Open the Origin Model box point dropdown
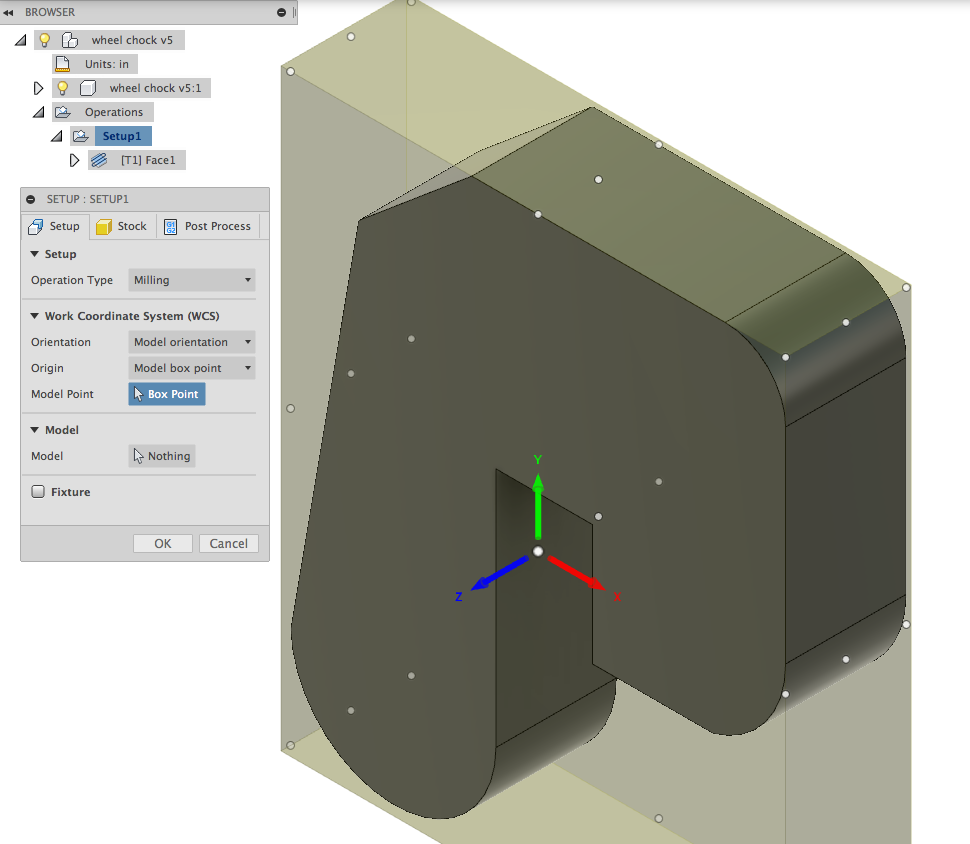The image size is (970, 844). pyautogui.click(x=192, y=368)
